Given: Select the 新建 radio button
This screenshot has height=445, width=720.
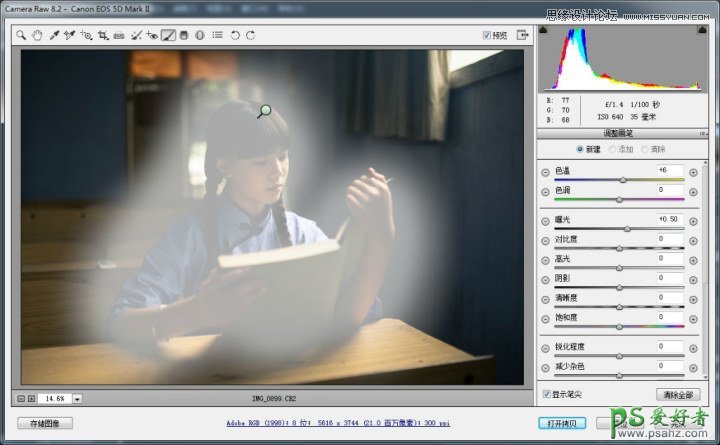Looking at the screenshot, I should click(x=580, y=149).
